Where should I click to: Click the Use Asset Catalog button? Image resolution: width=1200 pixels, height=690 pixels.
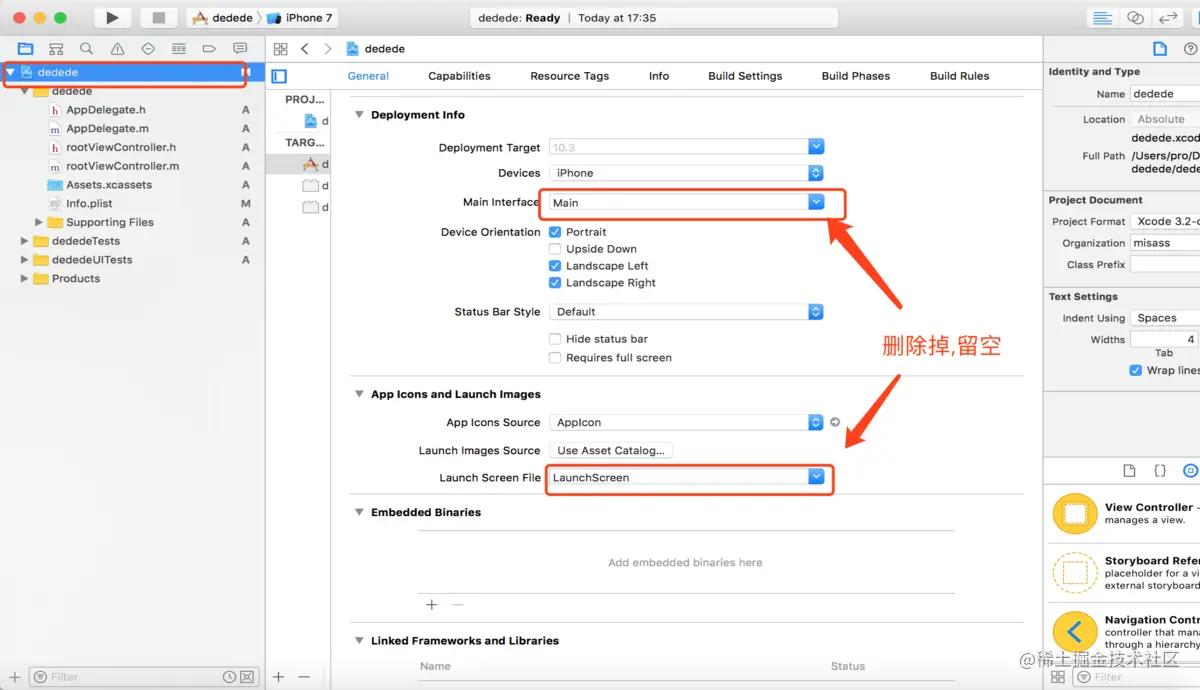point(611,450)
